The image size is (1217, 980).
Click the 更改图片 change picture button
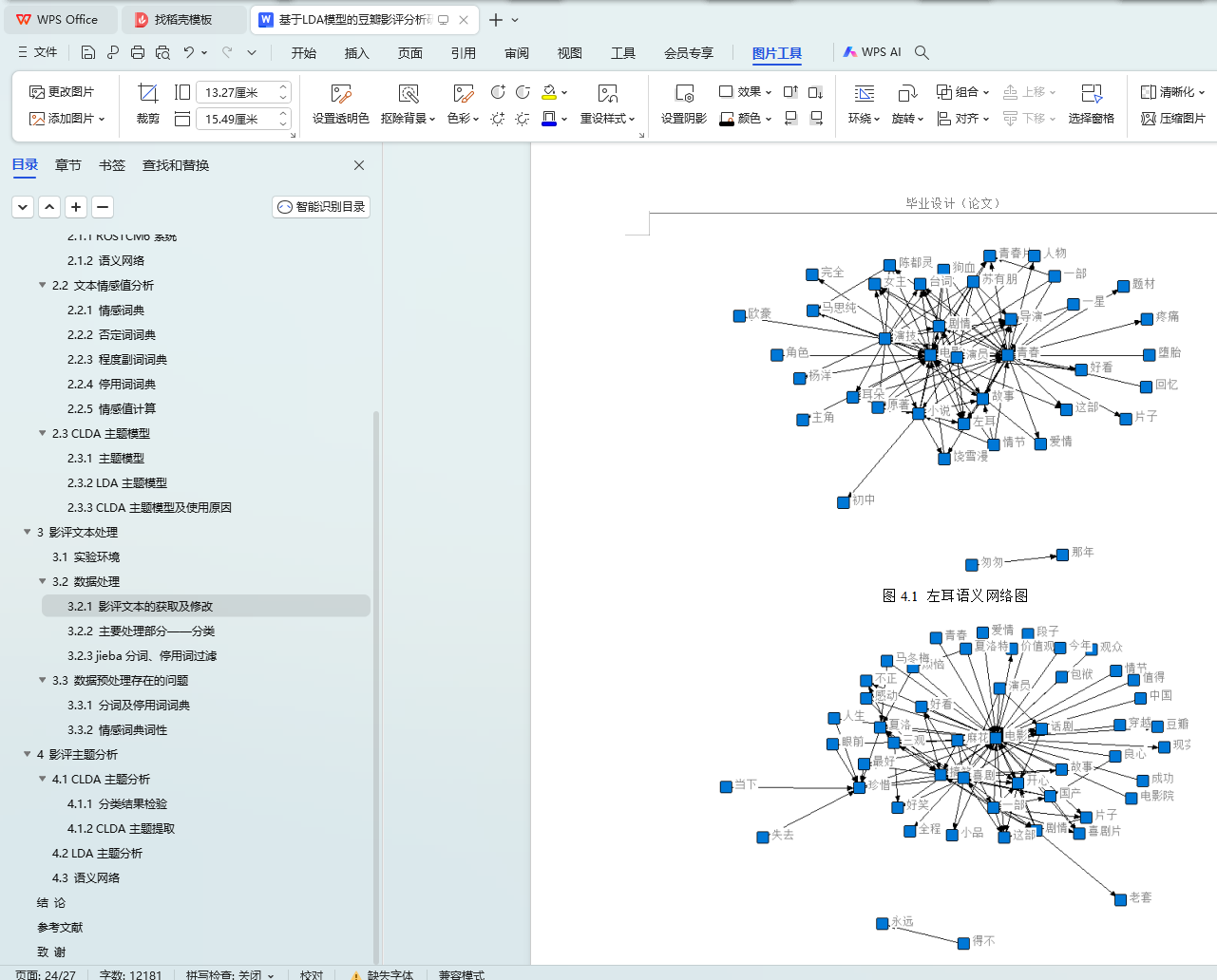(62, 92)
